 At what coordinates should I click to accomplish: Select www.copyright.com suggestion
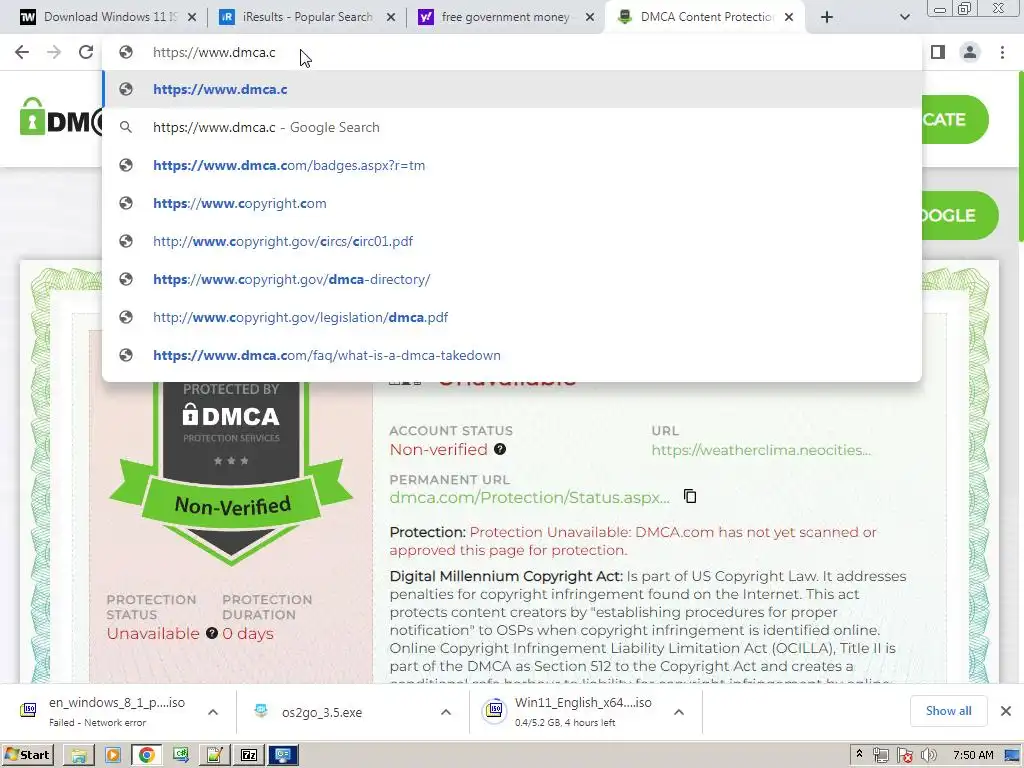click(512, 203)
